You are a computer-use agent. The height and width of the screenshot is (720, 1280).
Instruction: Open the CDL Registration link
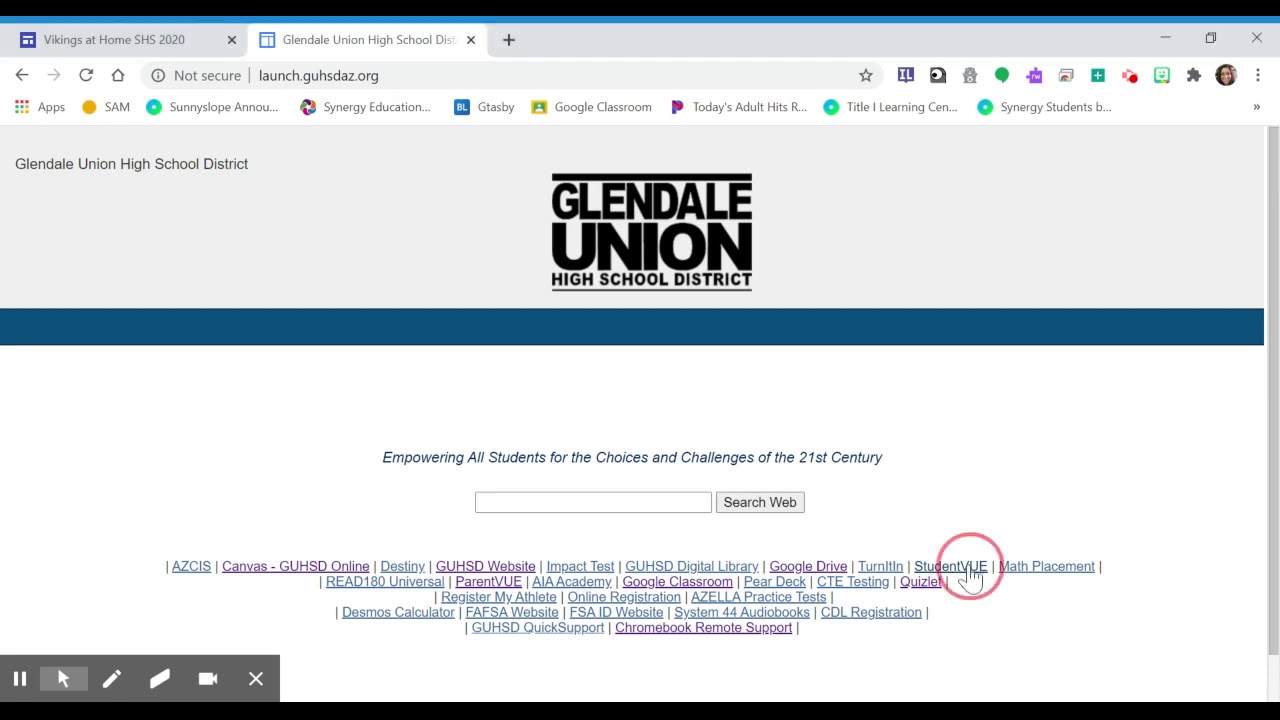tap(871, 612)
